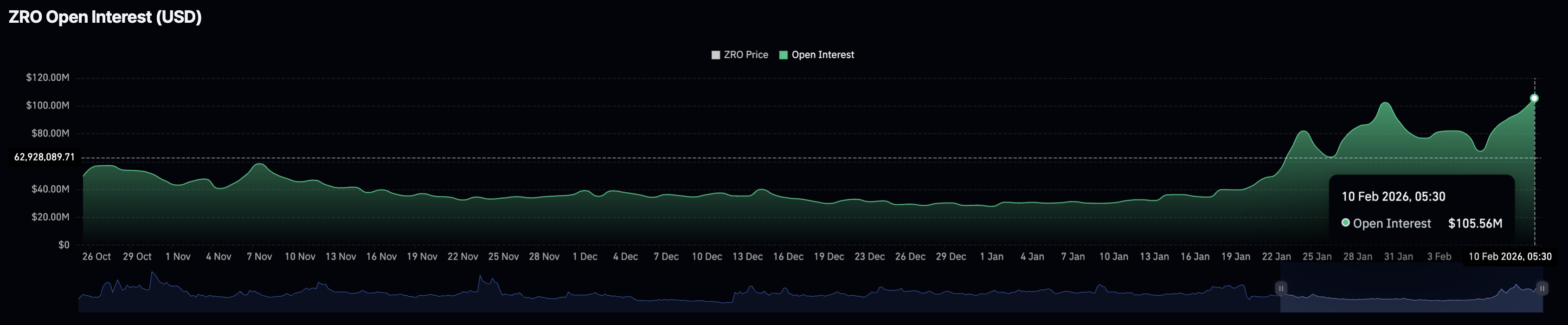
Task: Select the 7 Nov x-axis label
Action: click(259, 257)
